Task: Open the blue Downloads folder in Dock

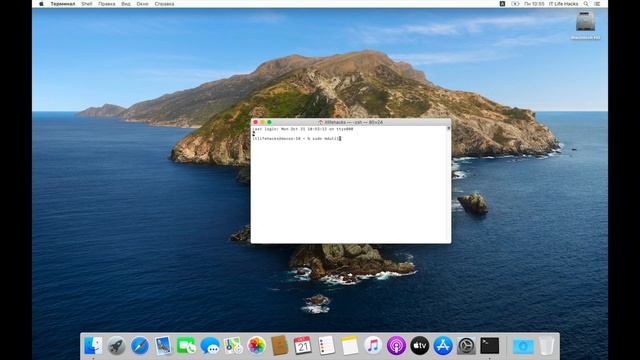Action: [523, 346]
